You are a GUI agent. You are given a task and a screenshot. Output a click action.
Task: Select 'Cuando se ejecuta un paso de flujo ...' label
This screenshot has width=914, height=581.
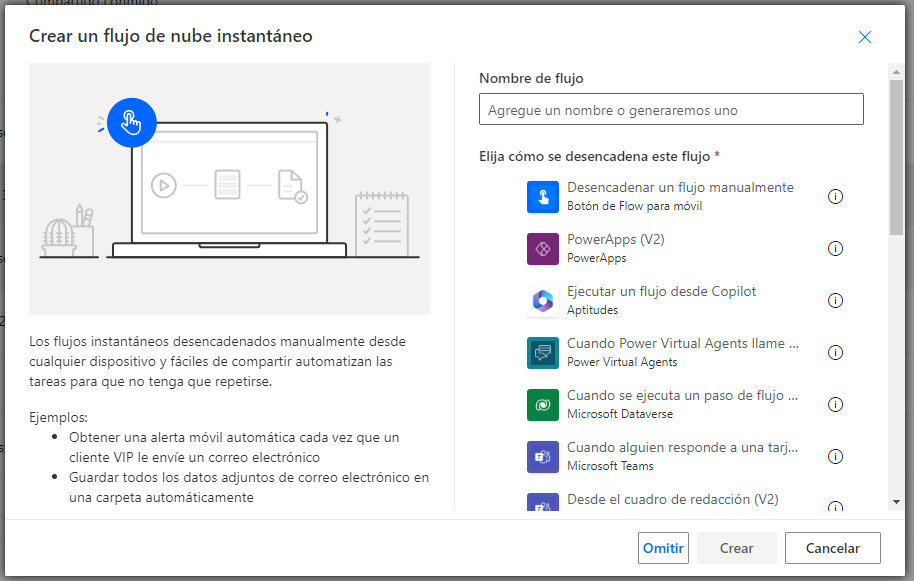click(x=683, y=395)
